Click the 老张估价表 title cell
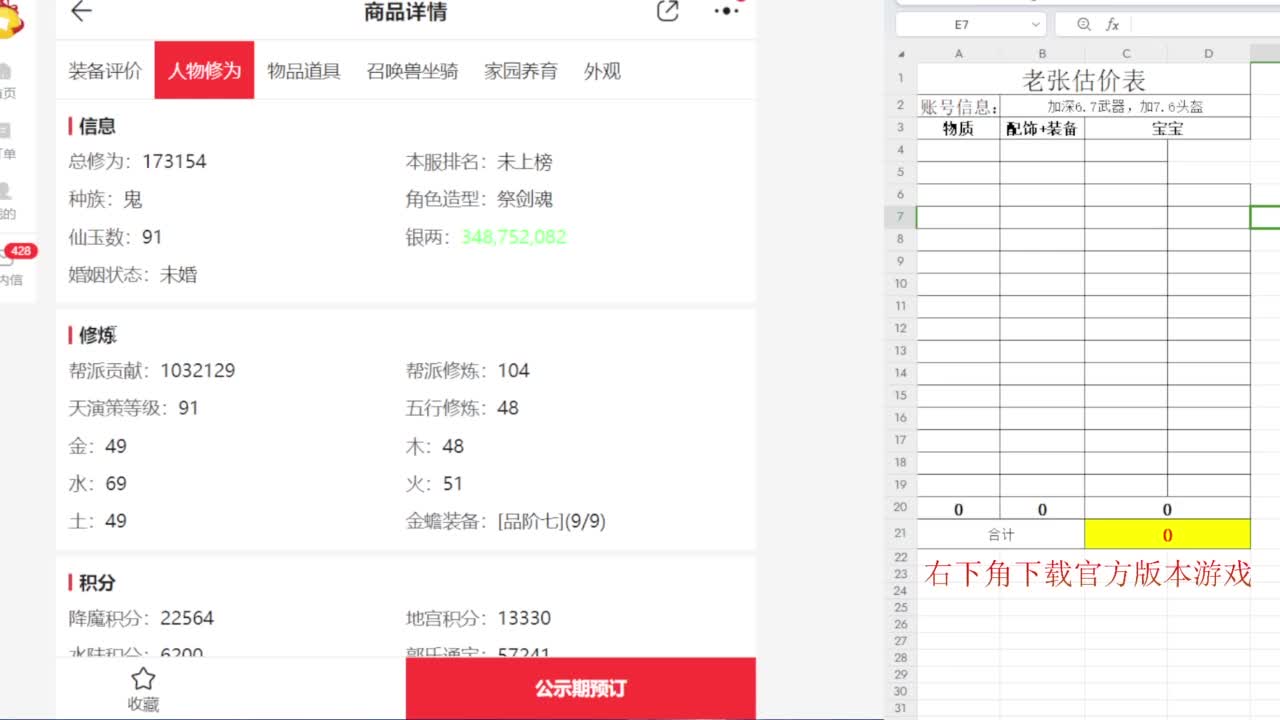Screen dimensions: 1280x720 (x=1084, y=80)
